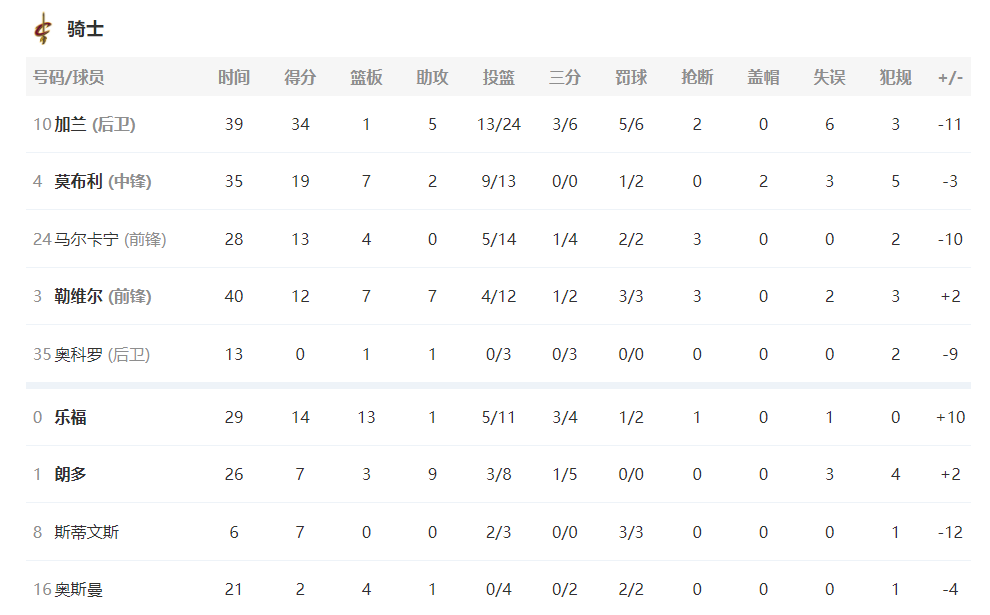
Task: Click the 号码/球员 column header
Action: point(69,77)
